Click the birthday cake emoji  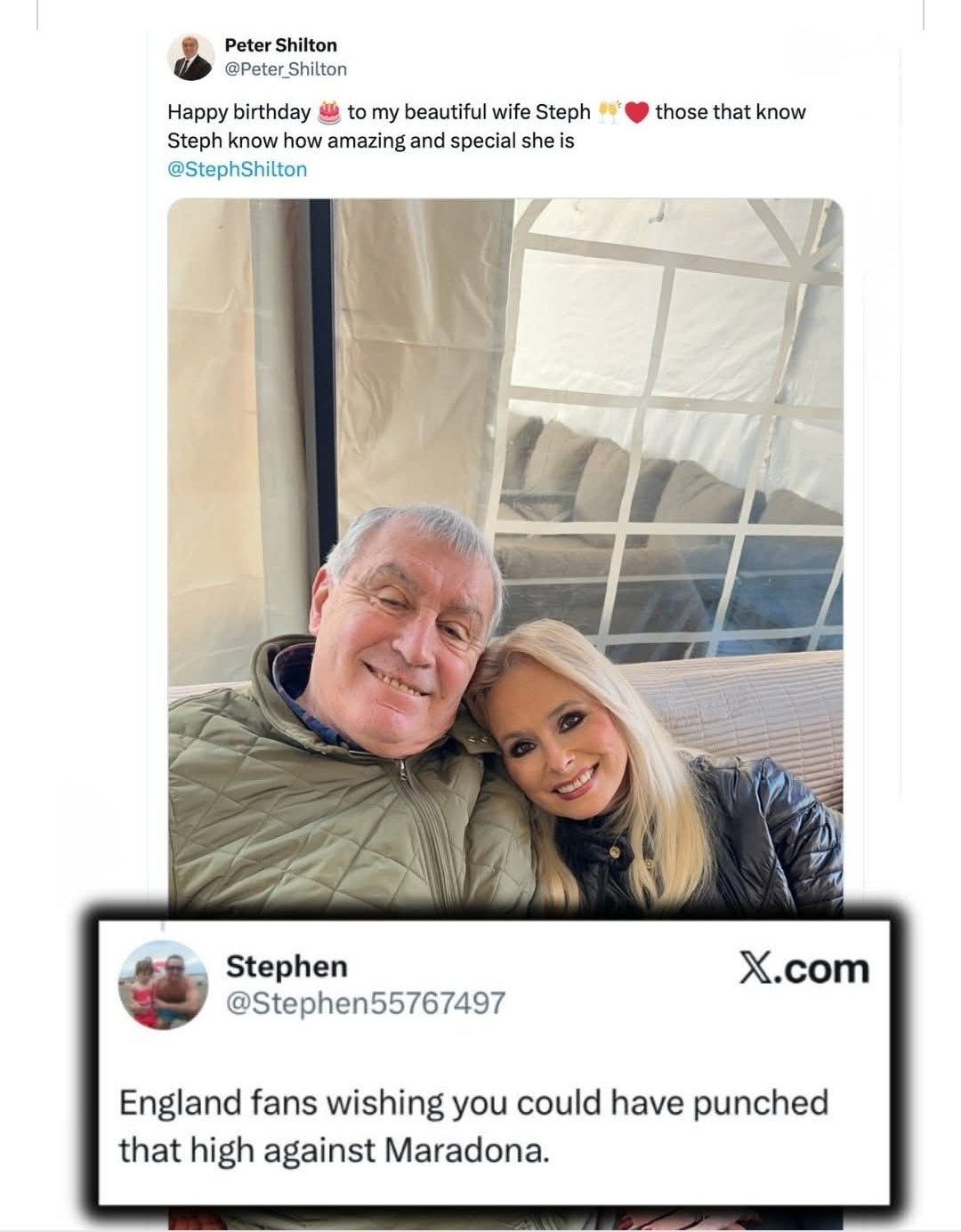pos(329,111)
